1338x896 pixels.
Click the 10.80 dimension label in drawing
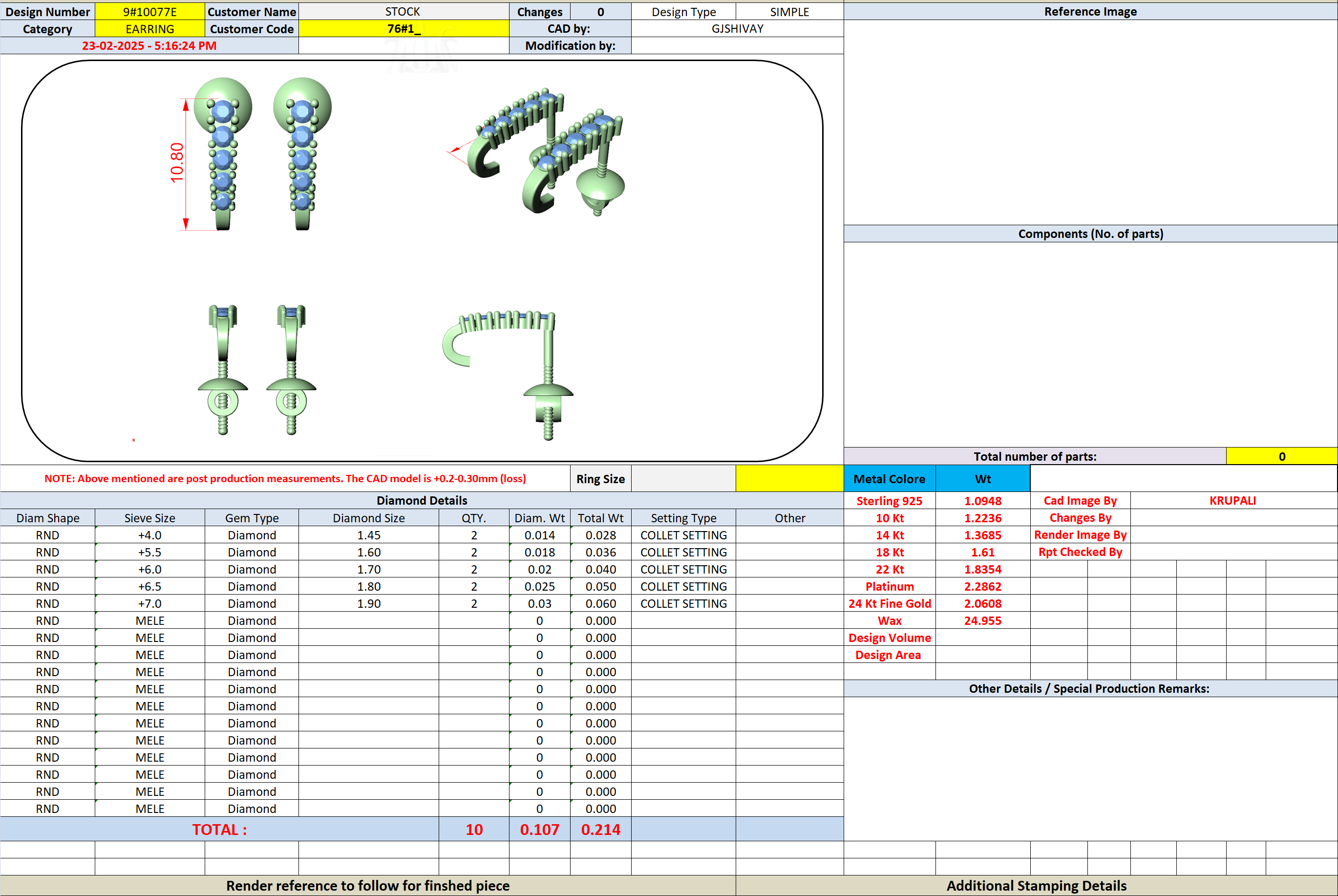pyautogui.click(x=177, y=163)
